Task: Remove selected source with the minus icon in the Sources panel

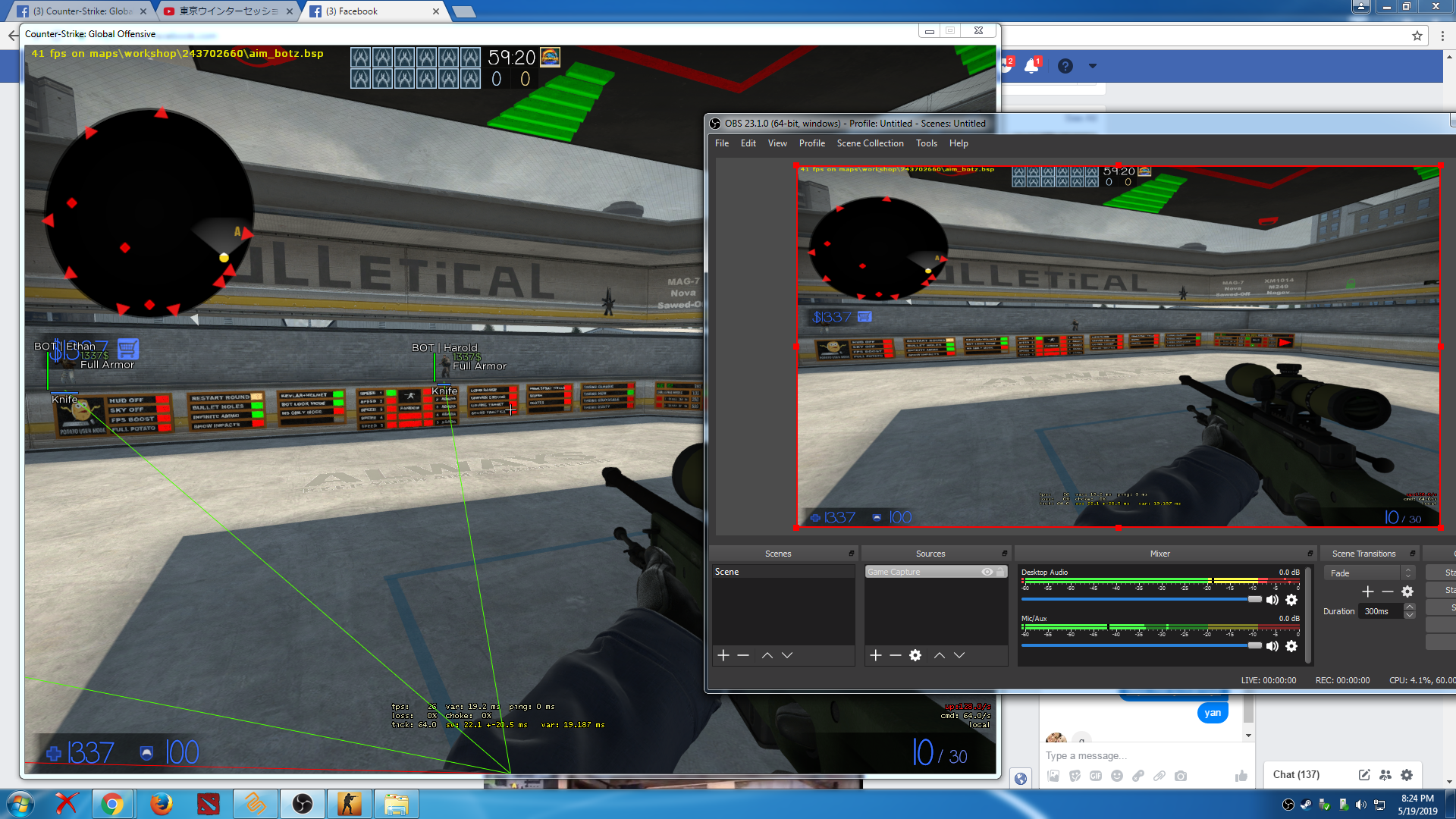Action: click(x=896, y=655)
